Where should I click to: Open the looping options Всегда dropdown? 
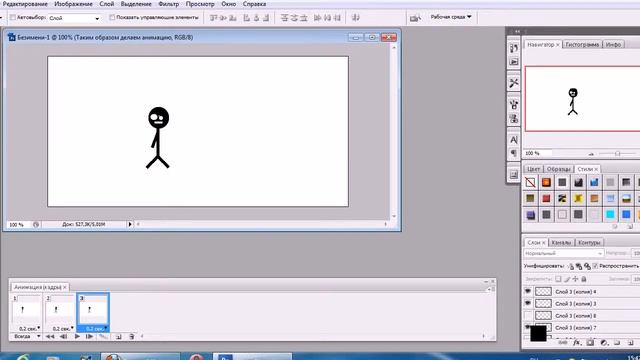pyautogui.click(x=27, y=337)
